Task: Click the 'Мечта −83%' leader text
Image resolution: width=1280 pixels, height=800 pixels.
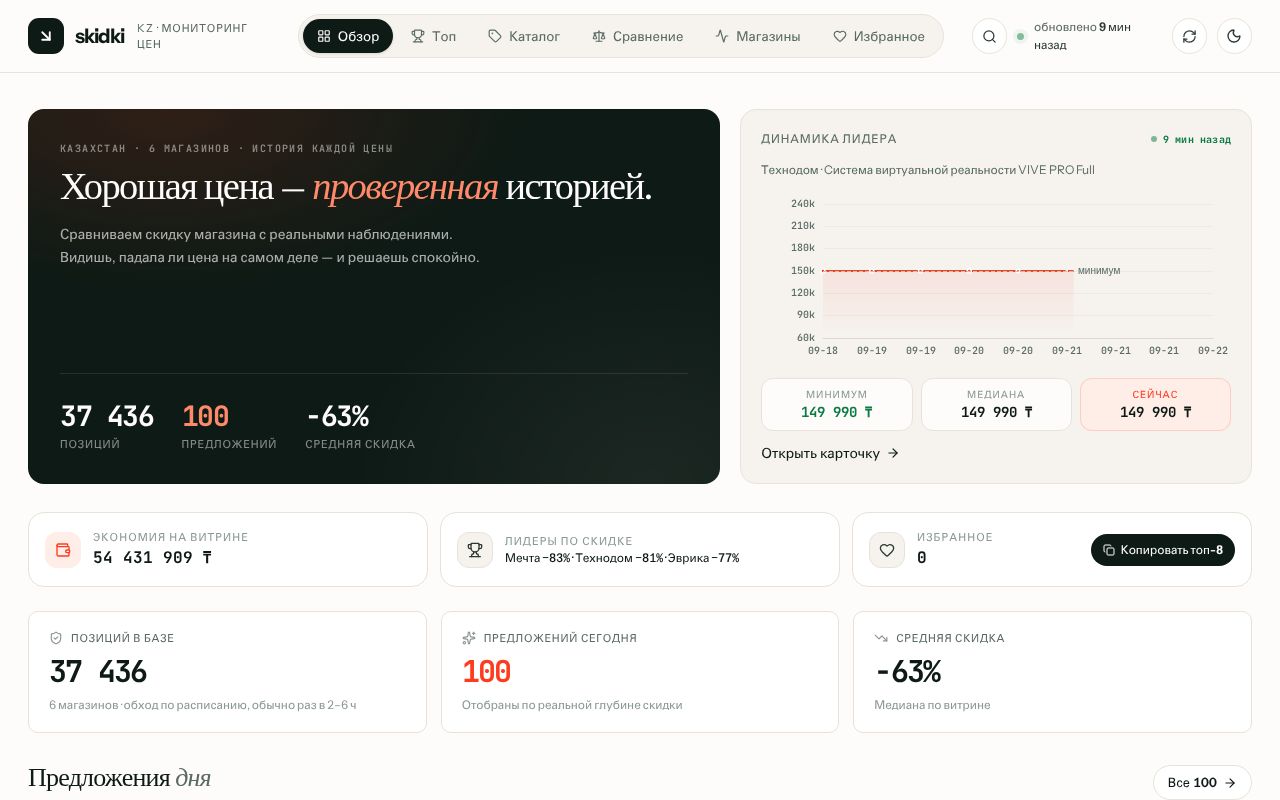Action: 537,558
